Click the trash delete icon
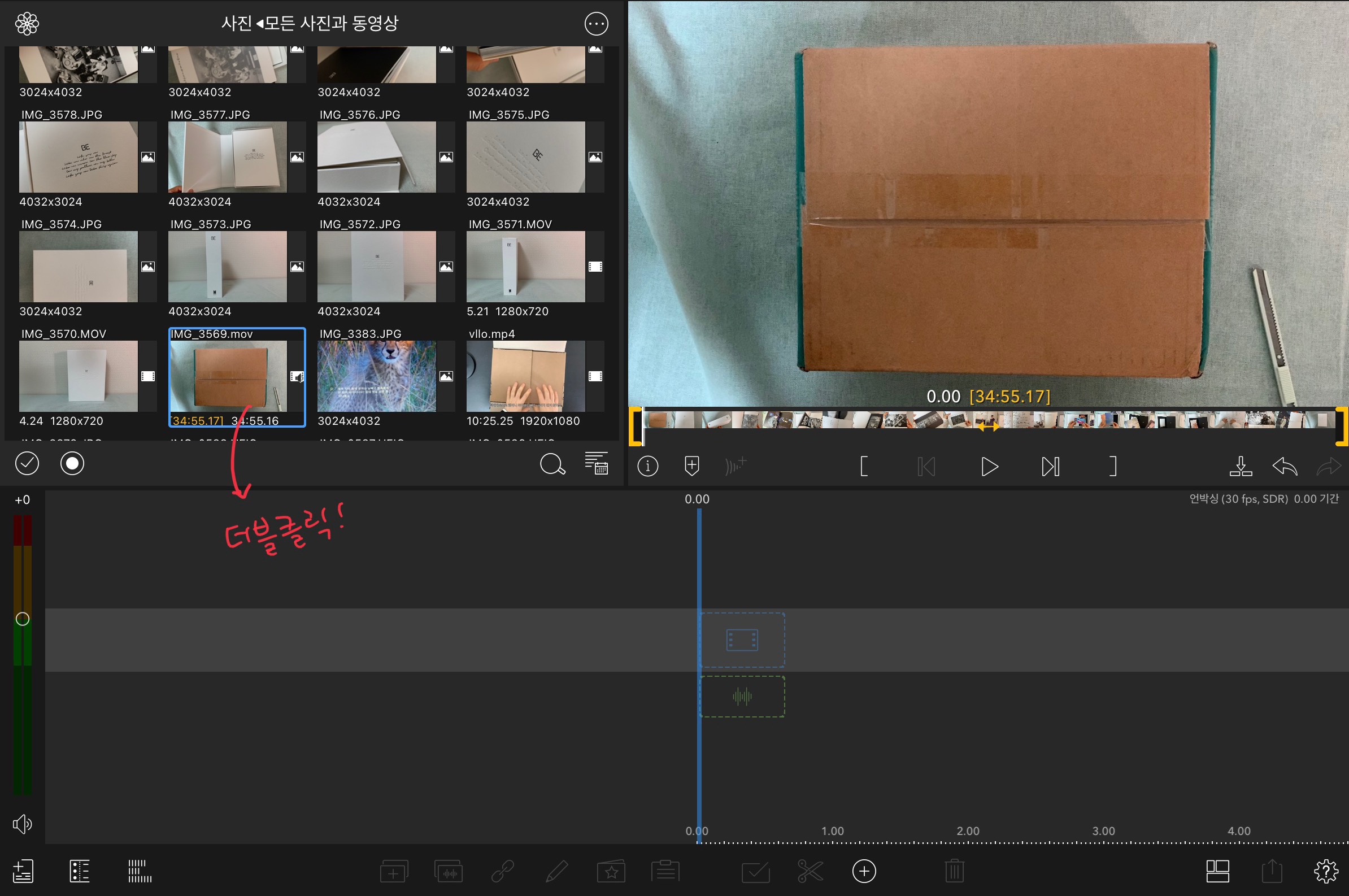This screenshot has width=1349, height=896. click(954, 872)
